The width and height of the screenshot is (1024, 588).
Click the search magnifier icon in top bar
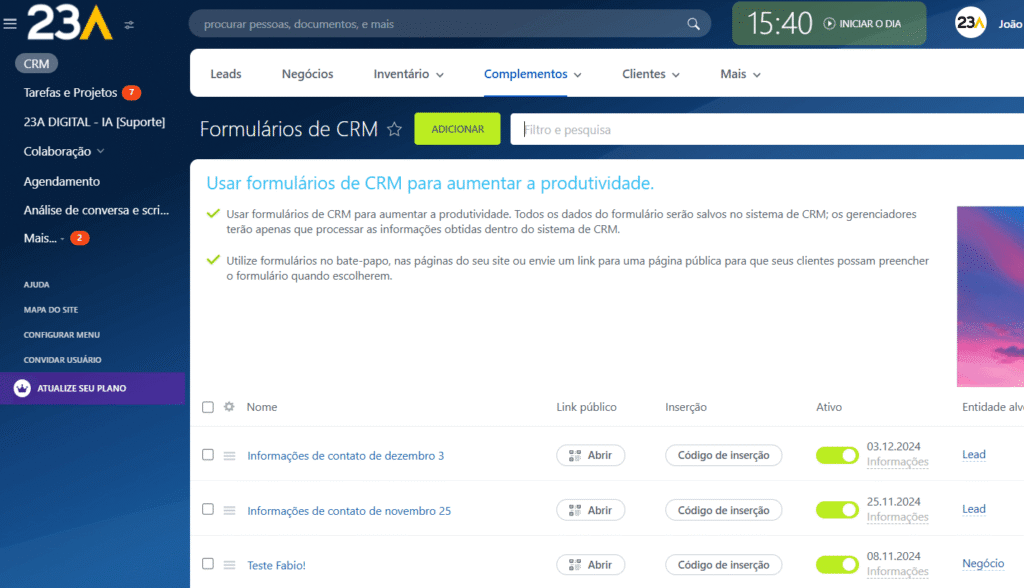(x=693, y=24)
